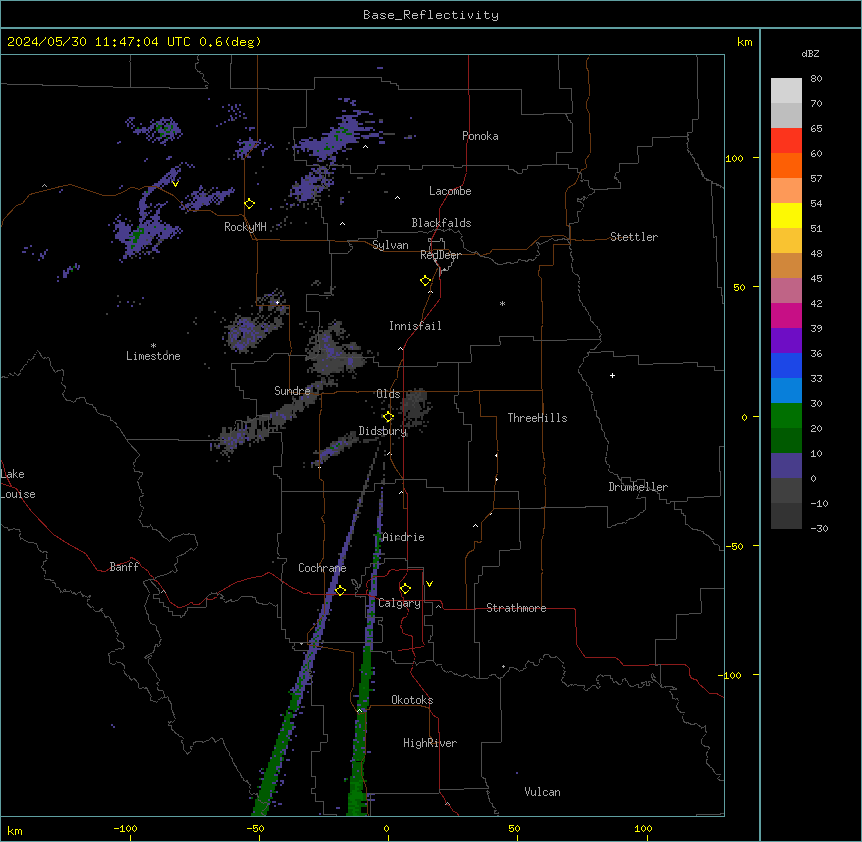Click the yellow v marker east of Calgary
Viewport: 862px width, 842px height.
point(429,584)
